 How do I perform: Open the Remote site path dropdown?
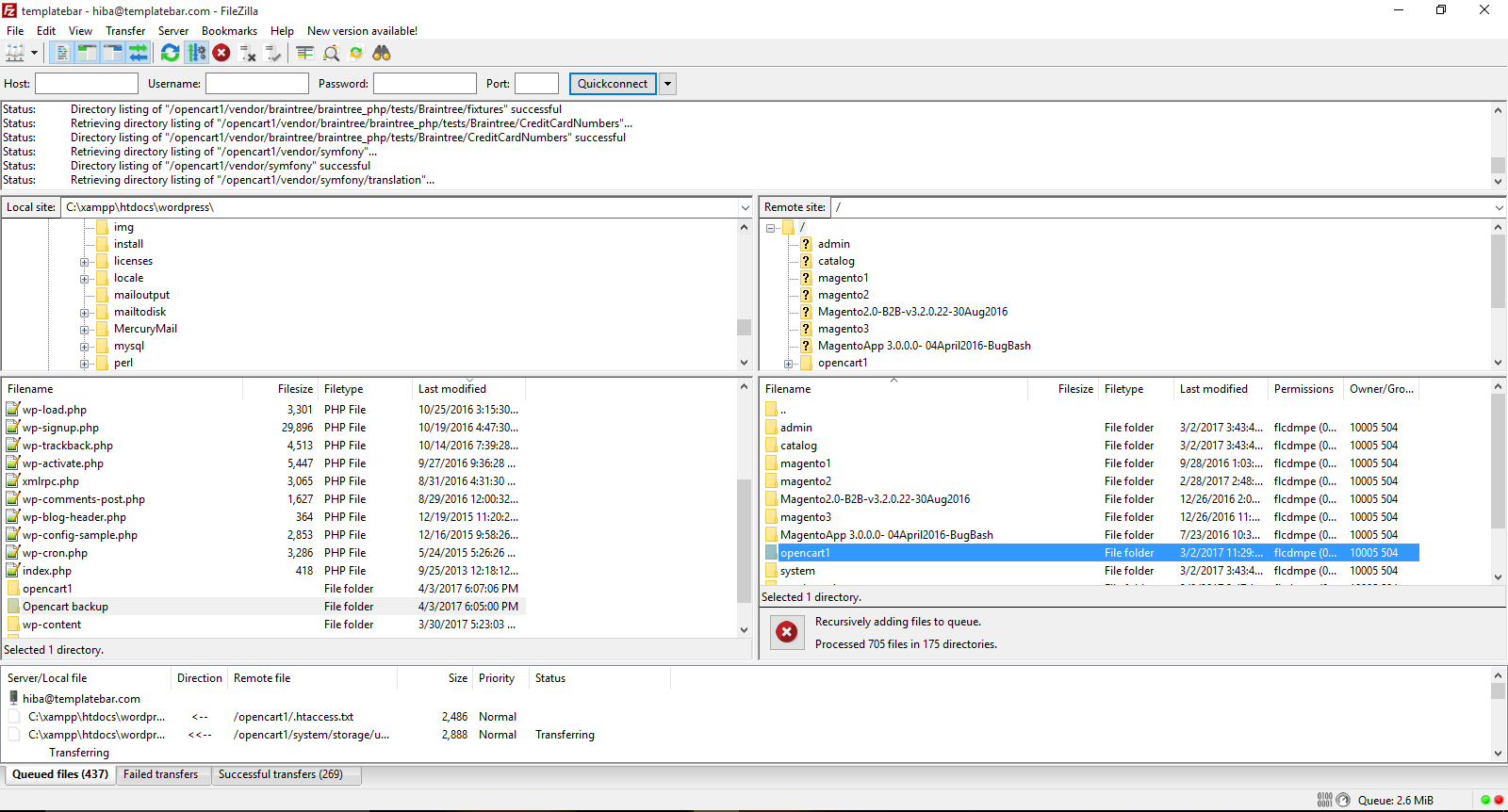(x=1499, y=207)
